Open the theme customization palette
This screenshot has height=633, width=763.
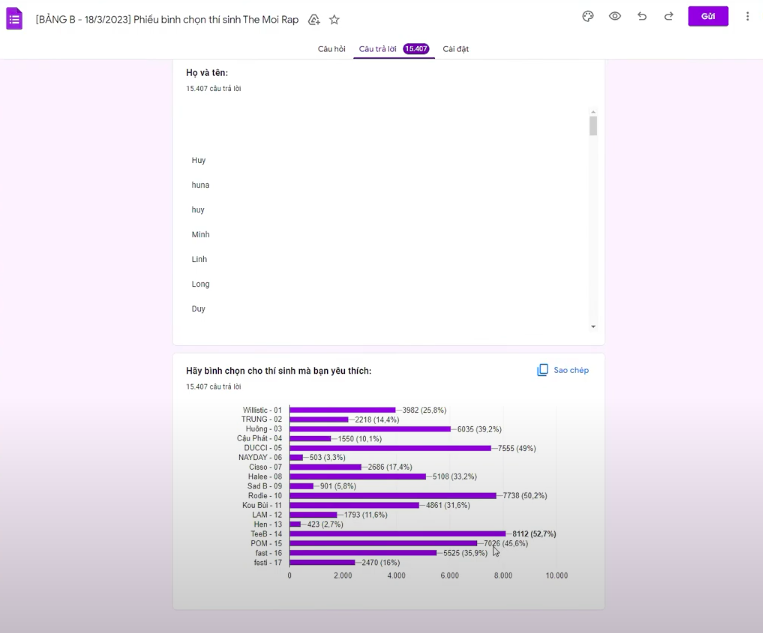click(588, 16)
